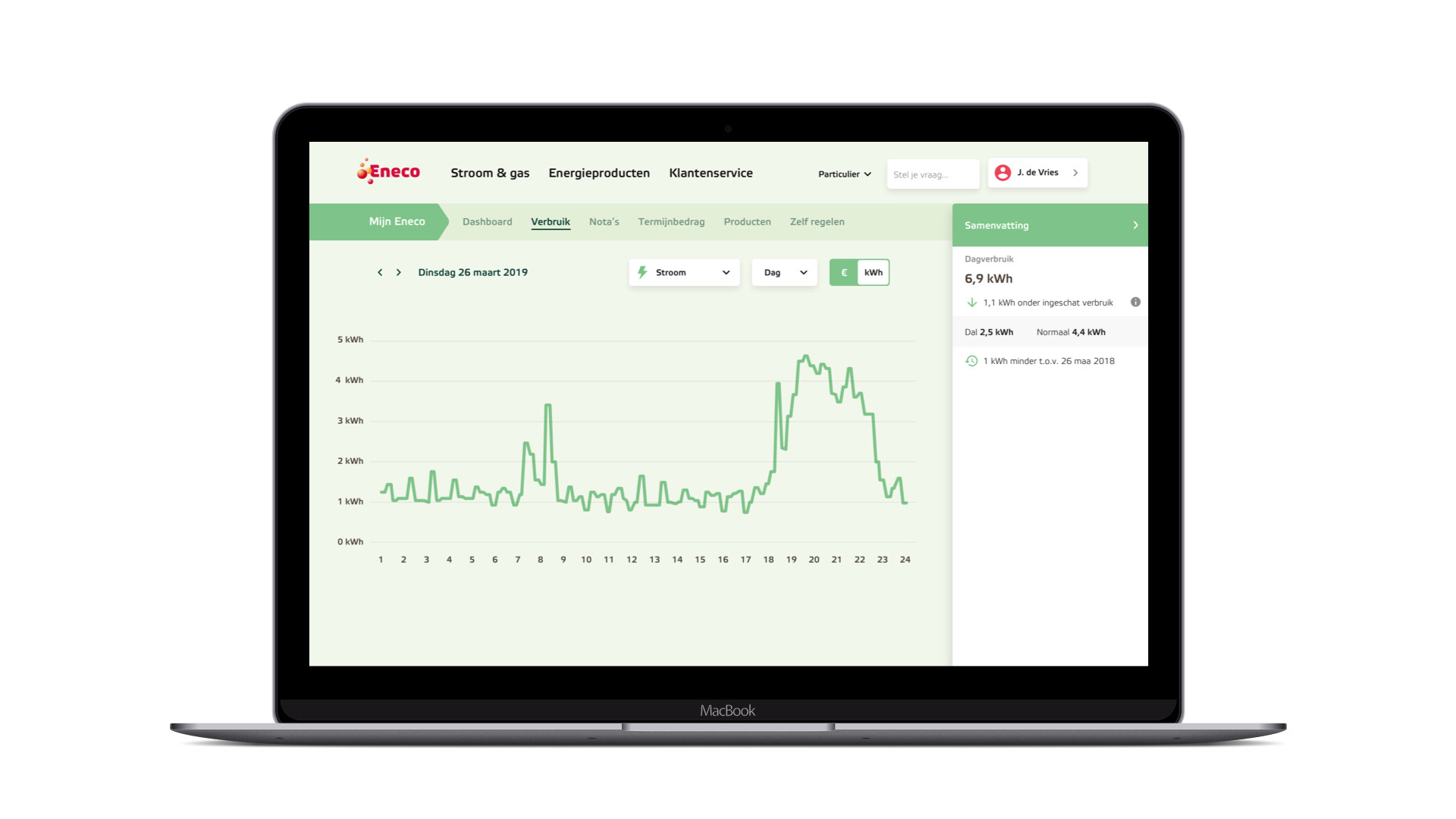The image size is (1456, 819).
Task: Open the Zelf regelen tab
Action: point(817,221)
